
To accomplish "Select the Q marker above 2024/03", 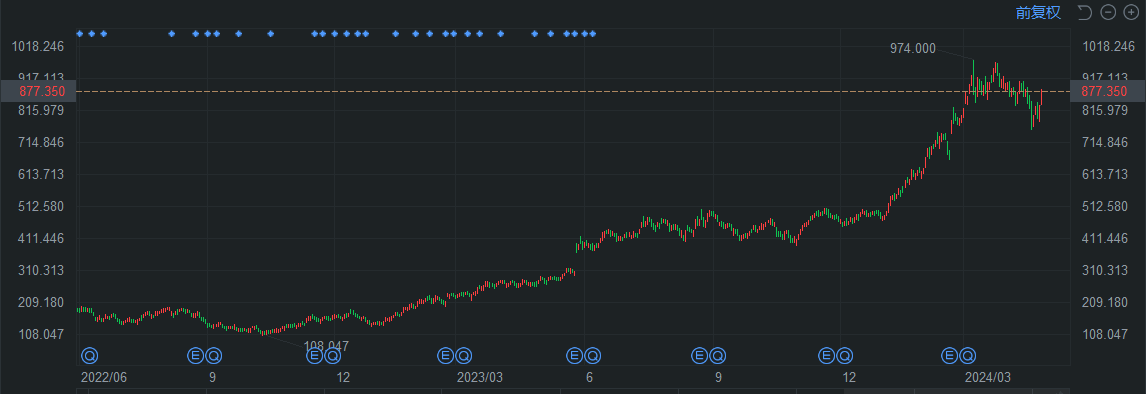I will 968,355.
